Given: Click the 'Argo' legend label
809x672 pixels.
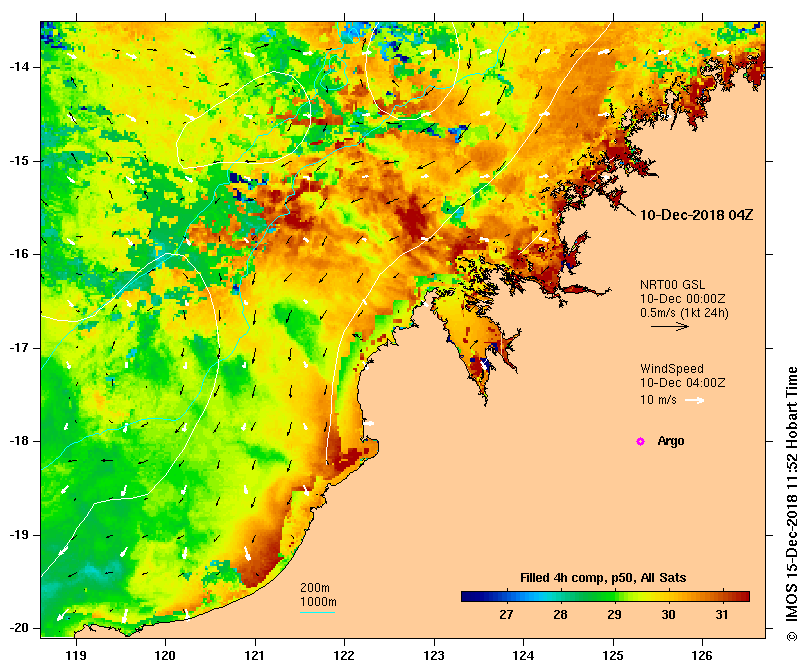Looking at the screenshot, I should coord(671,441).
